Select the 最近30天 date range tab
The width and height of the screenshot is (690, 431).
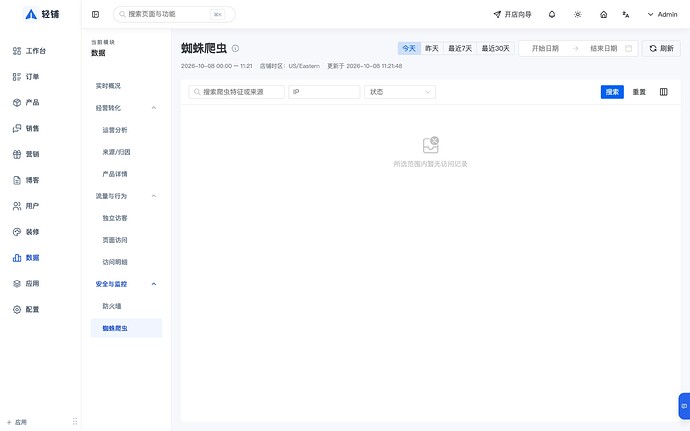click(x=495, y=48)
